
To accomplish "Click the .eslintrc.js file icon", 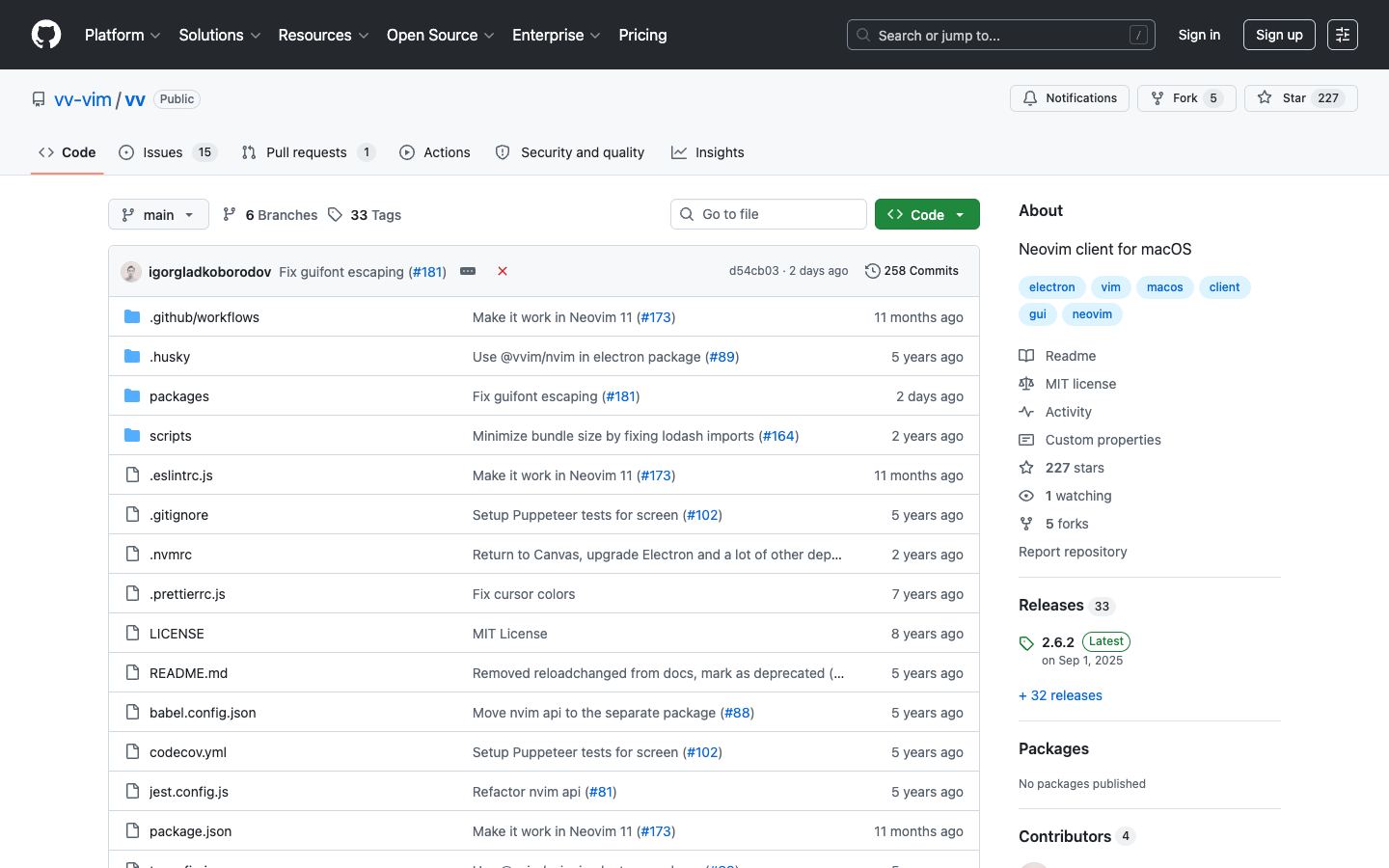I will pos(132,475).
